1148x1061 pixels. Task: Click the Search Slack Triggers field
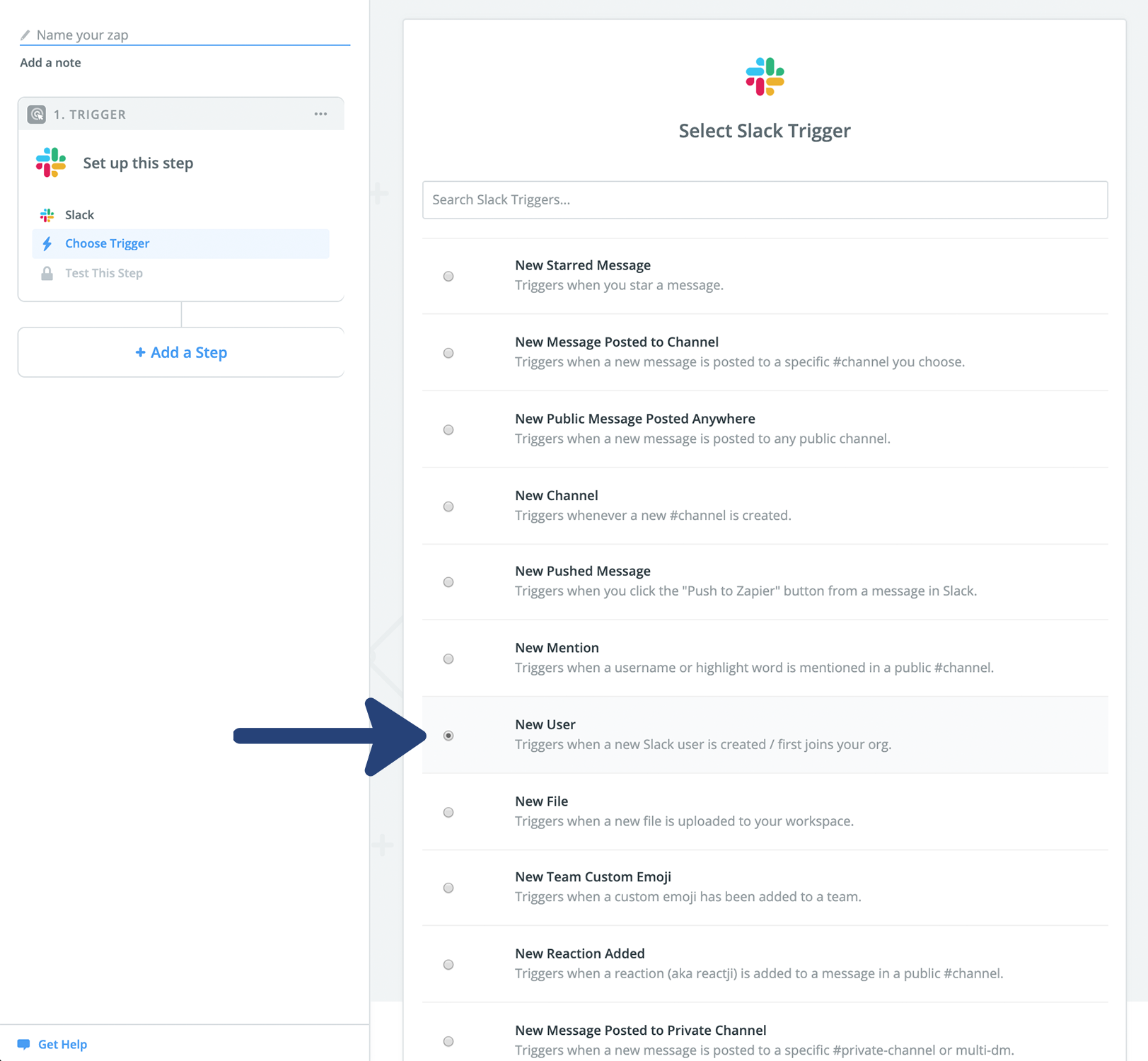765,199
